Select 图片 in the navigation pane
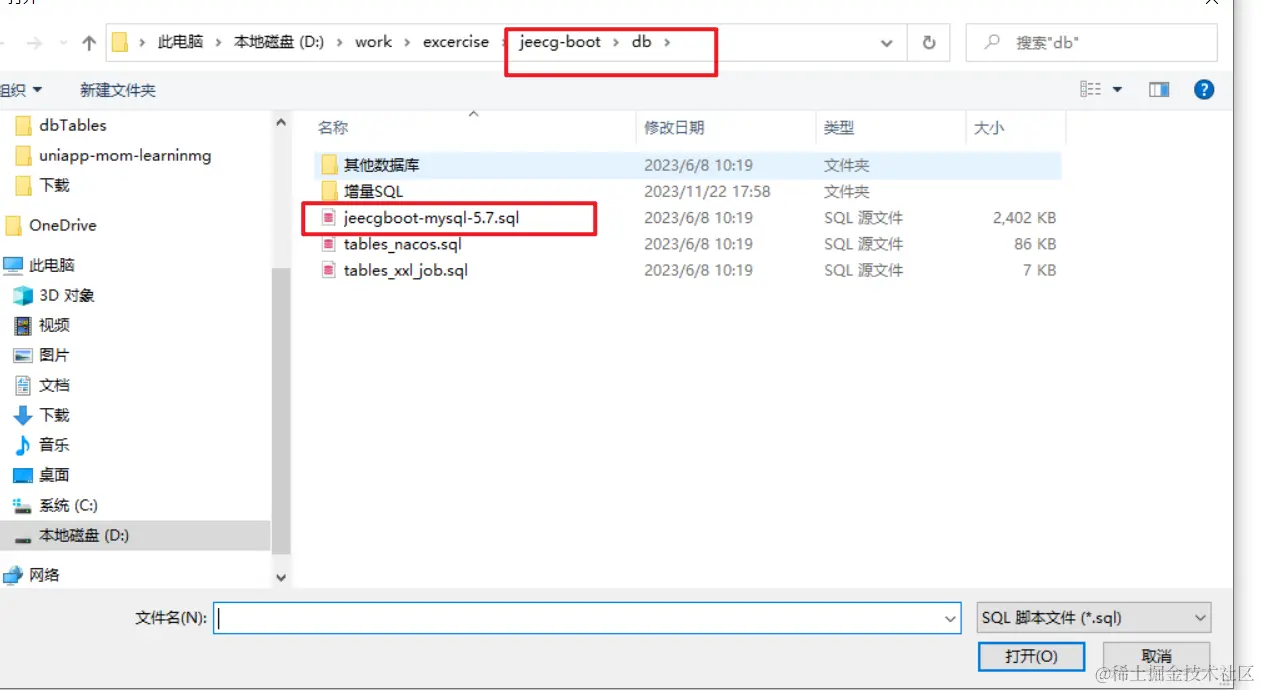The width and height of the screenshot is (1261, 690). pos(55,355)
